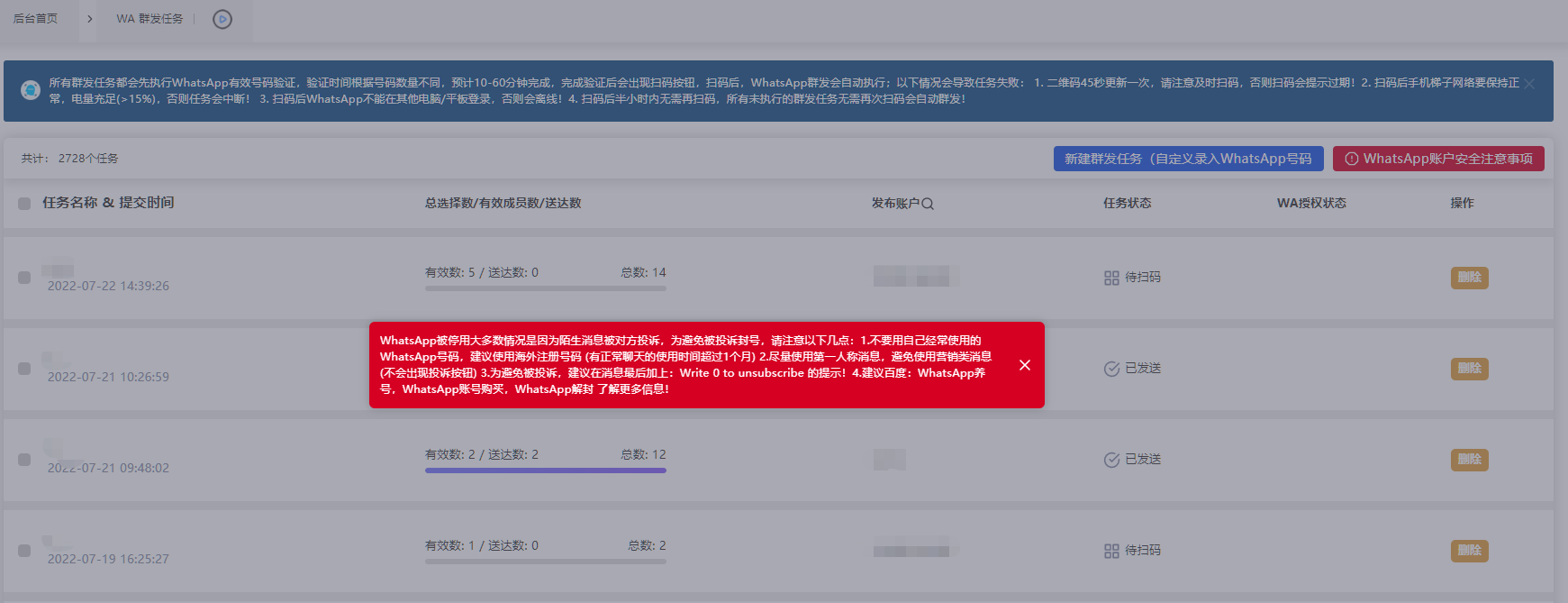Open WhatsApp账户安全注意事项 button
1568x603 pixels.
click(1438, 159)
